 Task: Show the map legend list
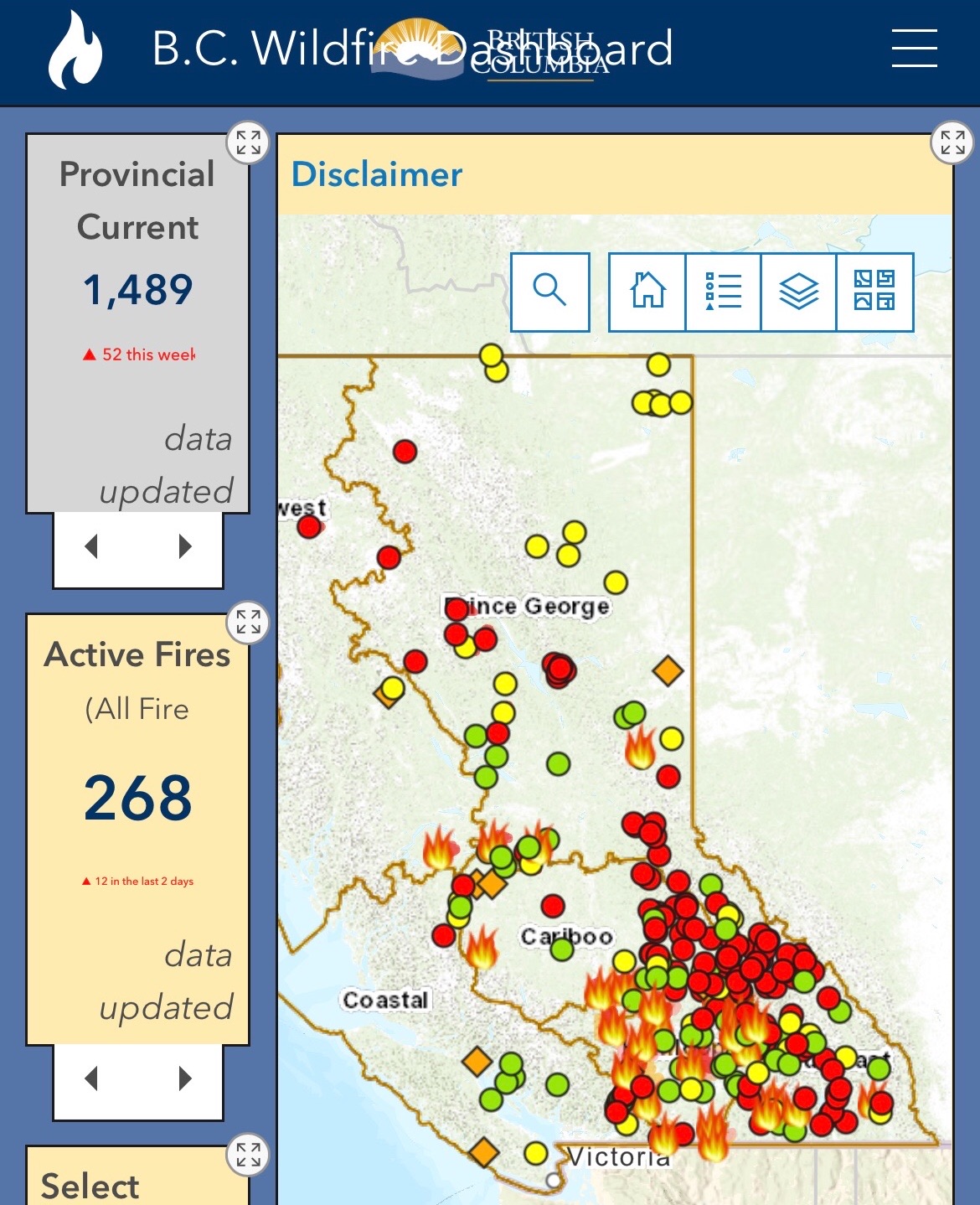point(723,292)
